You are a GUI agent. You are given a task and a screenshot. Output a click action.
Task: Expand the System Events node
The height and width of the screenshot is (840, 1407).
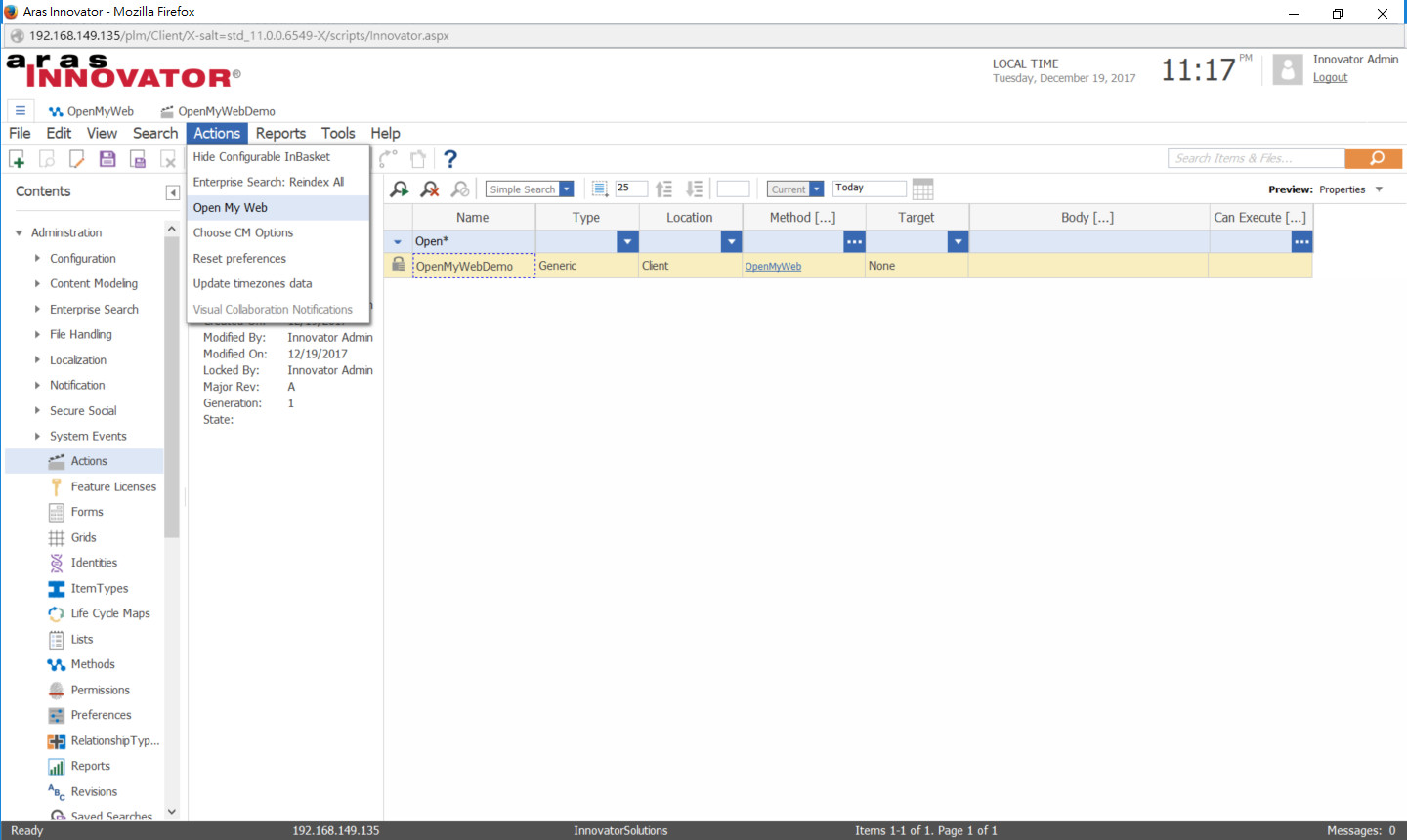coord(37,436)
